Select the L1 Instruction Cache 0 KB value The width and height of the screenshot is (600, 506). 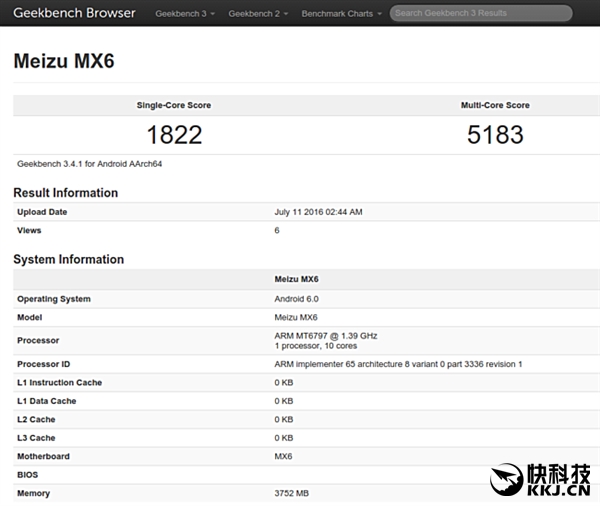(x=284, y=382)
